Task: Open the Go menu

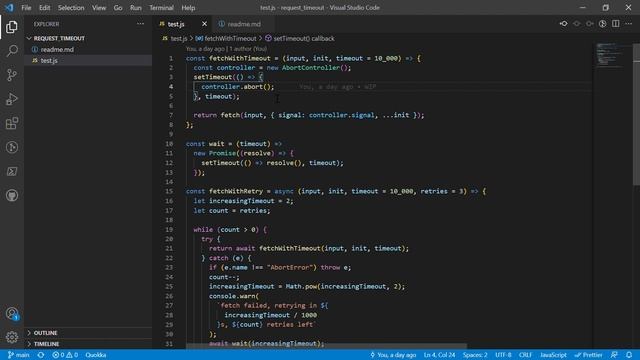Action: (x=118, y=8)
